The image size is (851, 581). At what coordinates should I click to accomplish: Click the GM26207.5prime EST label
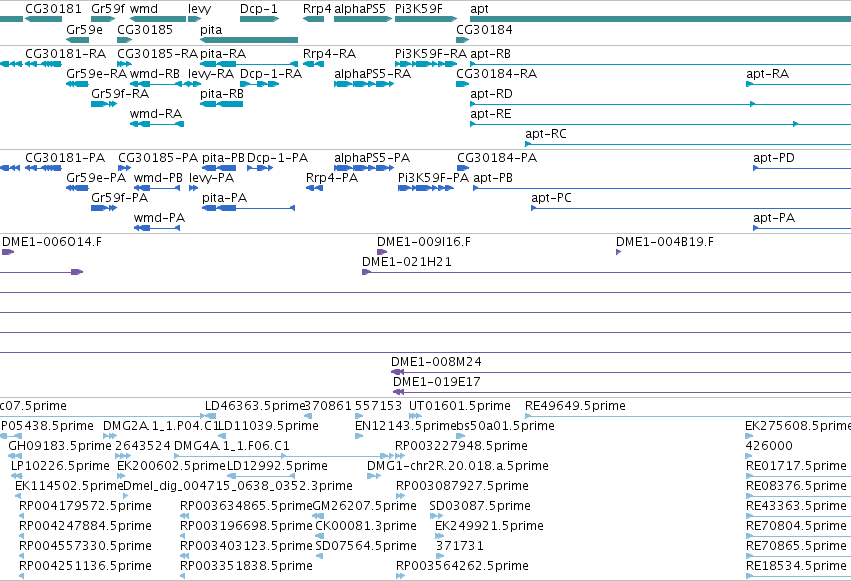coord(365,506)
